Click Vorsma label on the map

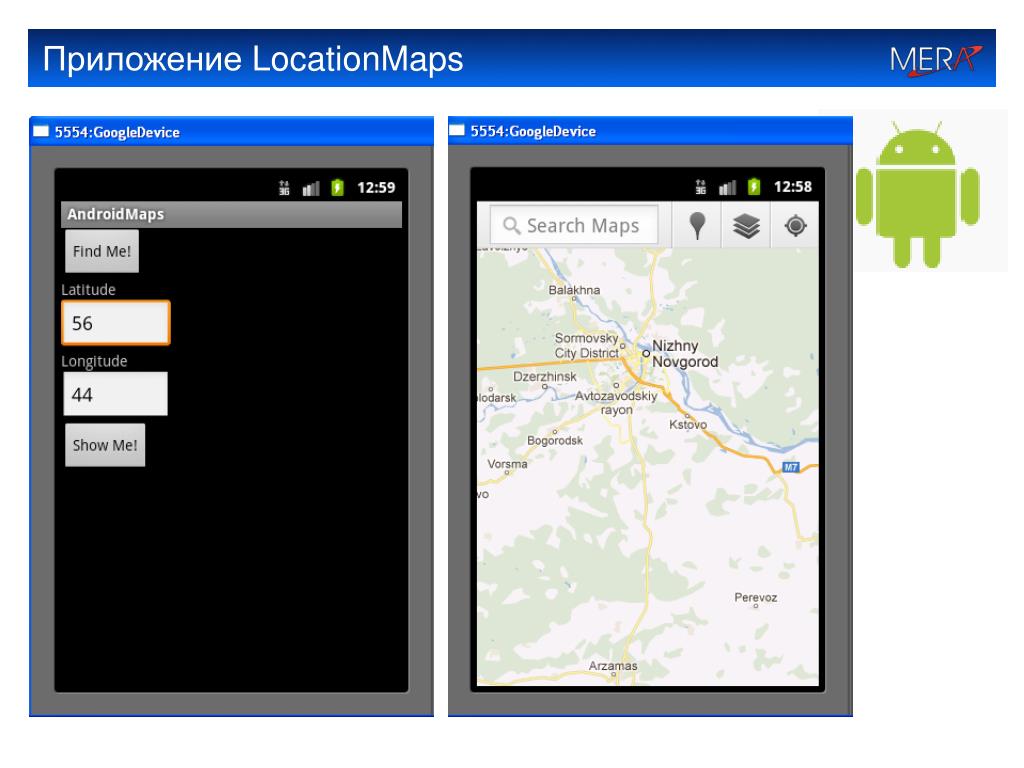click(x=507, y=464)
